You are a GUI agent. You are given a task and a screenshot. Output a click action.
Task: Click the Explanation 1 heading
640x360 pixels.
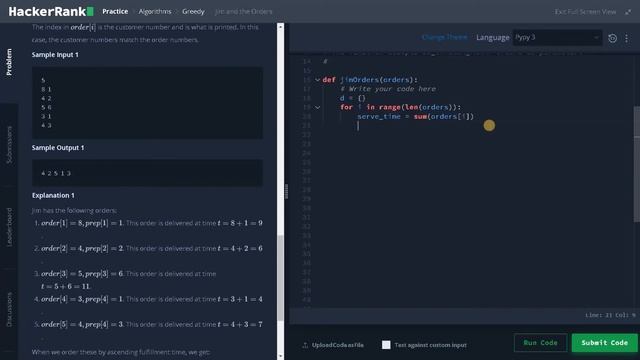tap(53, 196)
